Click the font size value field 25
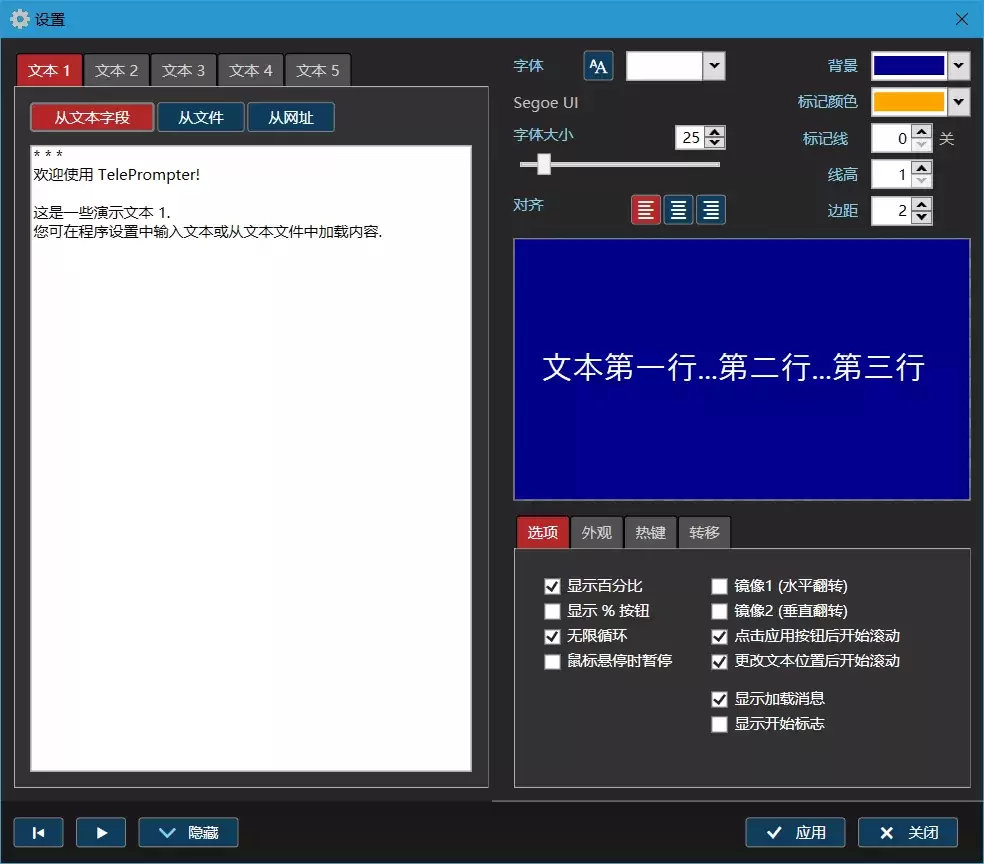The height and width of the screenshot is (864, 984). click(x=690, y=137)
